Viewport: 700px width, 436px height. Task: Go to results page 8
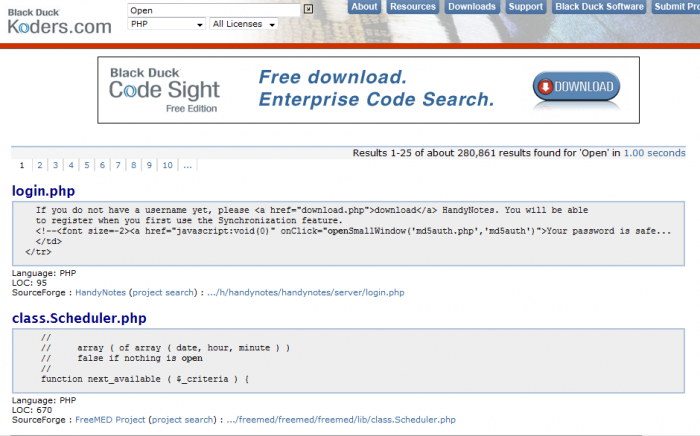(133, 166)
